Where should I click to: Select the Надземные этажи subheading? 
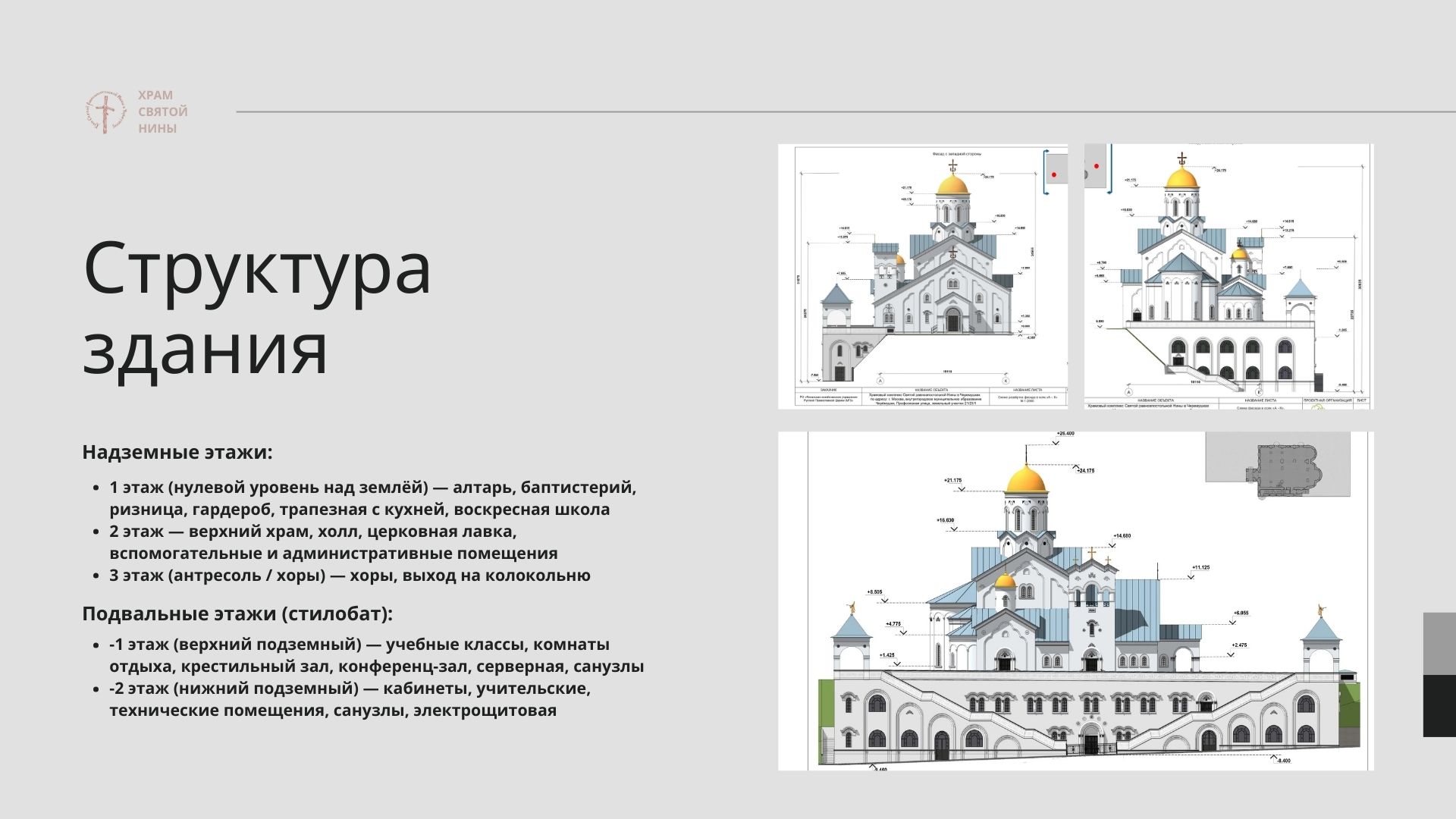pyautogui.click(x=177, y=453)
